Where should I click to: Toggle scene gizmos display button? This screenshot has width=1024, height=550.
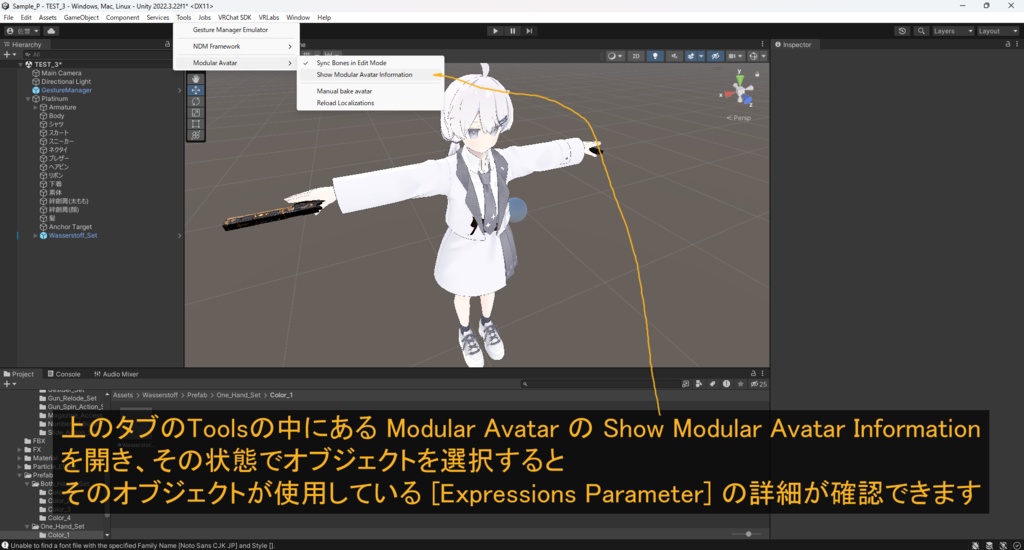pyautogui.click(x=753, y=56)
